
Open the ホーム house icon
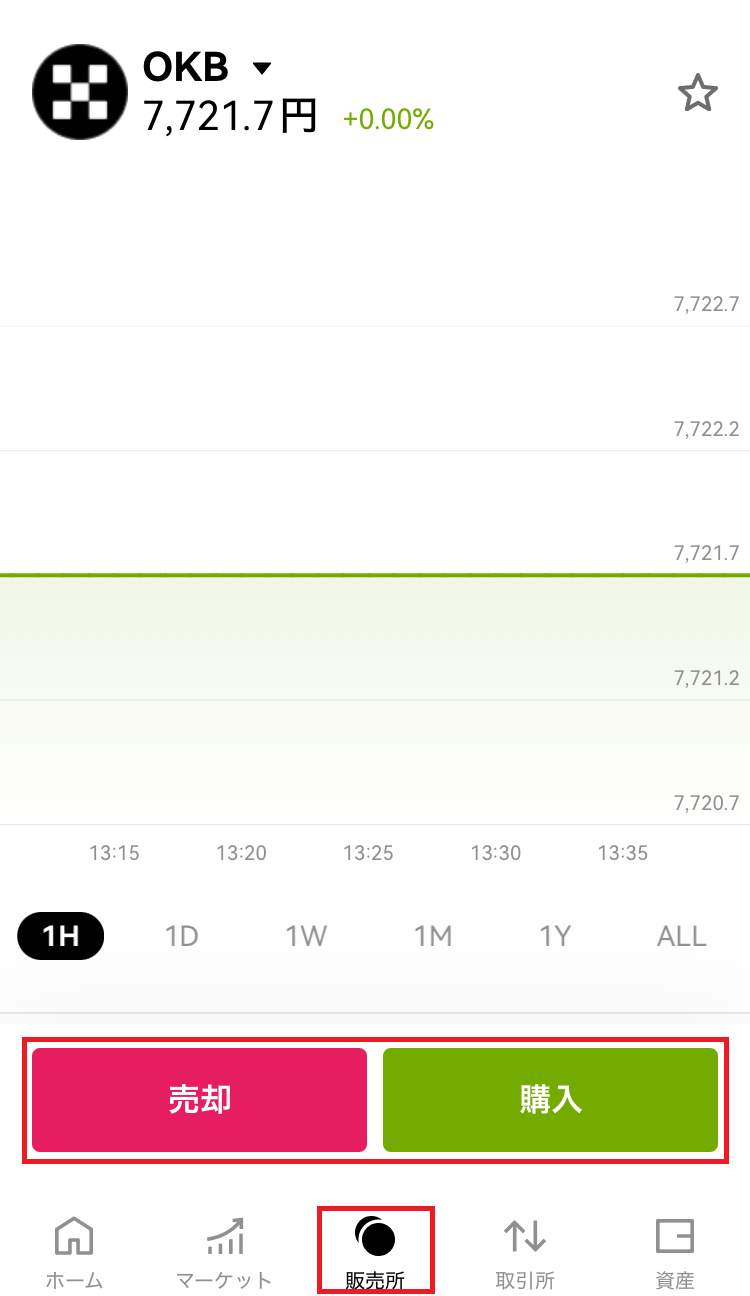74,1236
